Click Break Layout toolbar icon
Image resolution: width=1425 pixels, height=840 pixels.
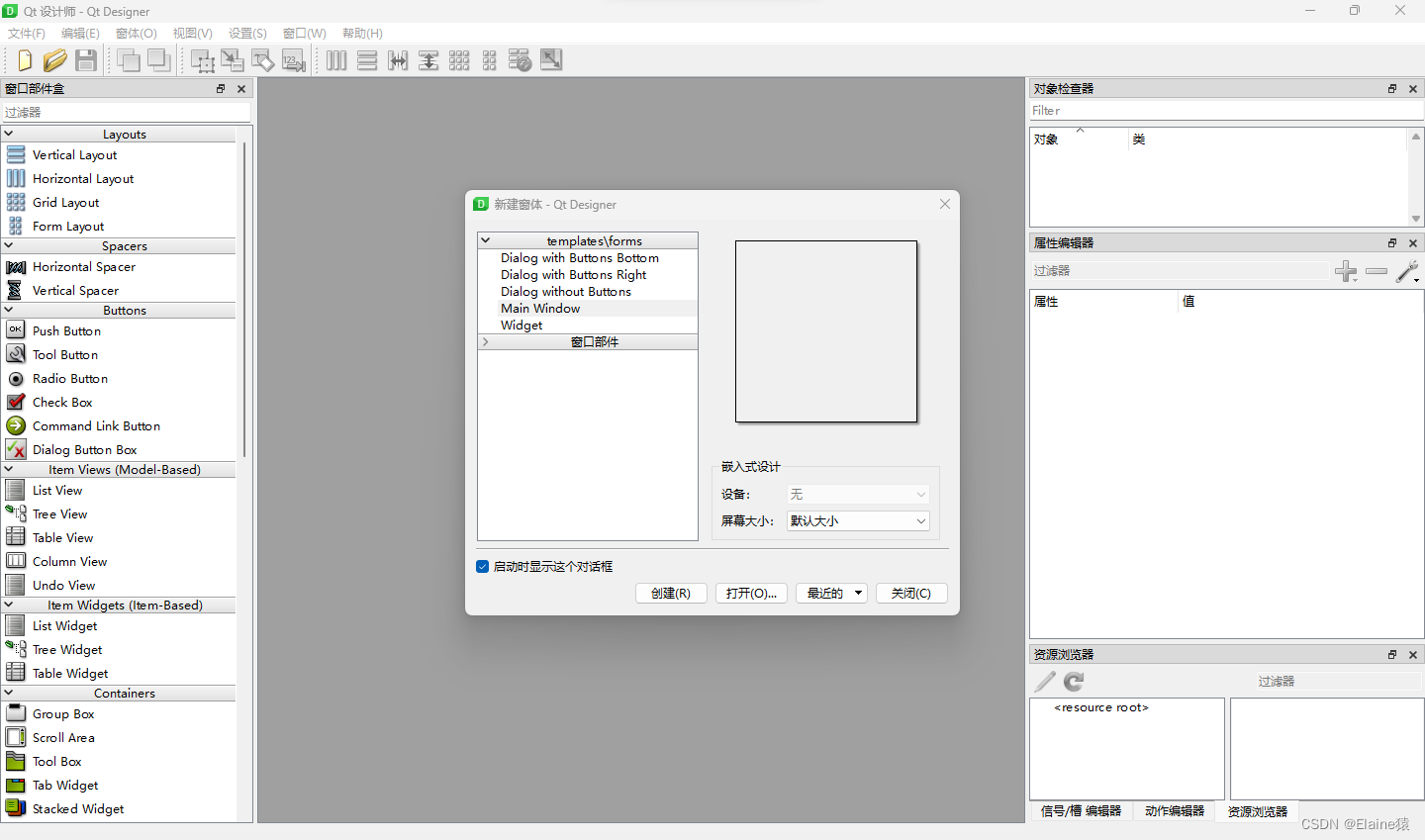521,60
